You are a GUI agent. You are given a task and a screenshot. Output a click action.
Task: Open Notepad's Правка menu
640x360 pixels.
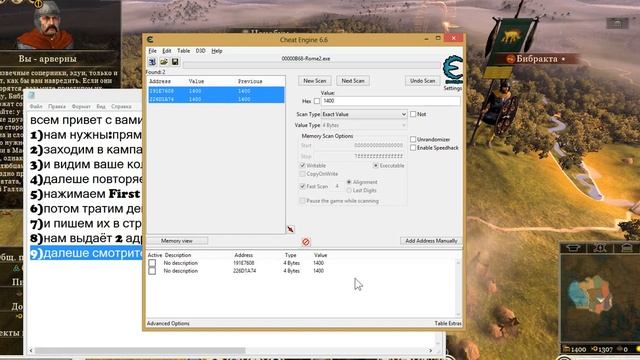coord(57,107)
